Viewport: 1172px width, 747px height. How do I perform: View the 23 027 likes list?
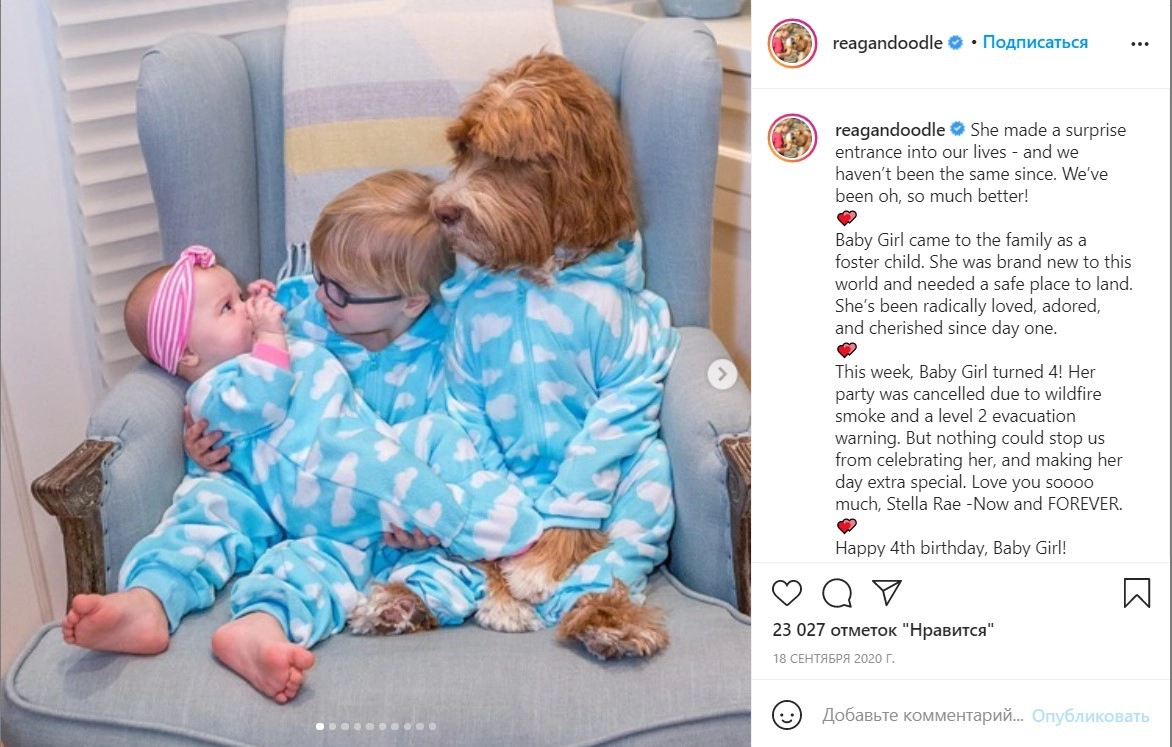[x=883, y=630]
